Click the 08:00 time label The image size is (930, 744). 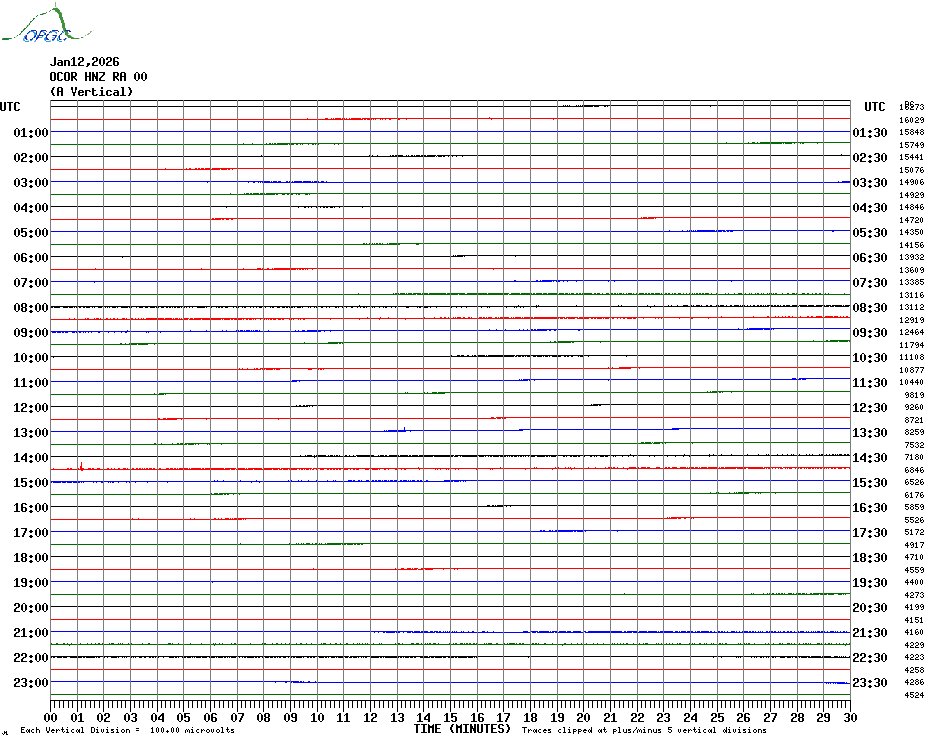tap(31, 307)
